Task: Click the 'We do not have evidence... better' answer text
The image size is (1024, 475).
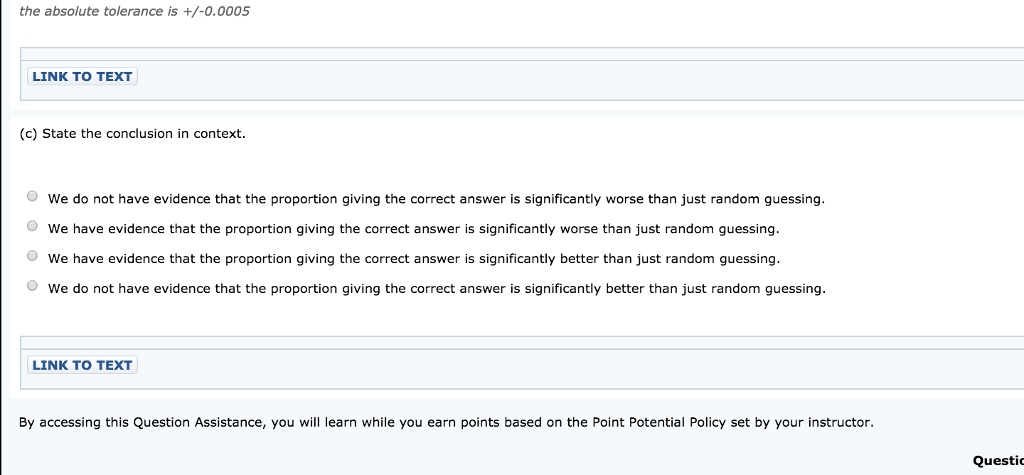Action: 436,289
